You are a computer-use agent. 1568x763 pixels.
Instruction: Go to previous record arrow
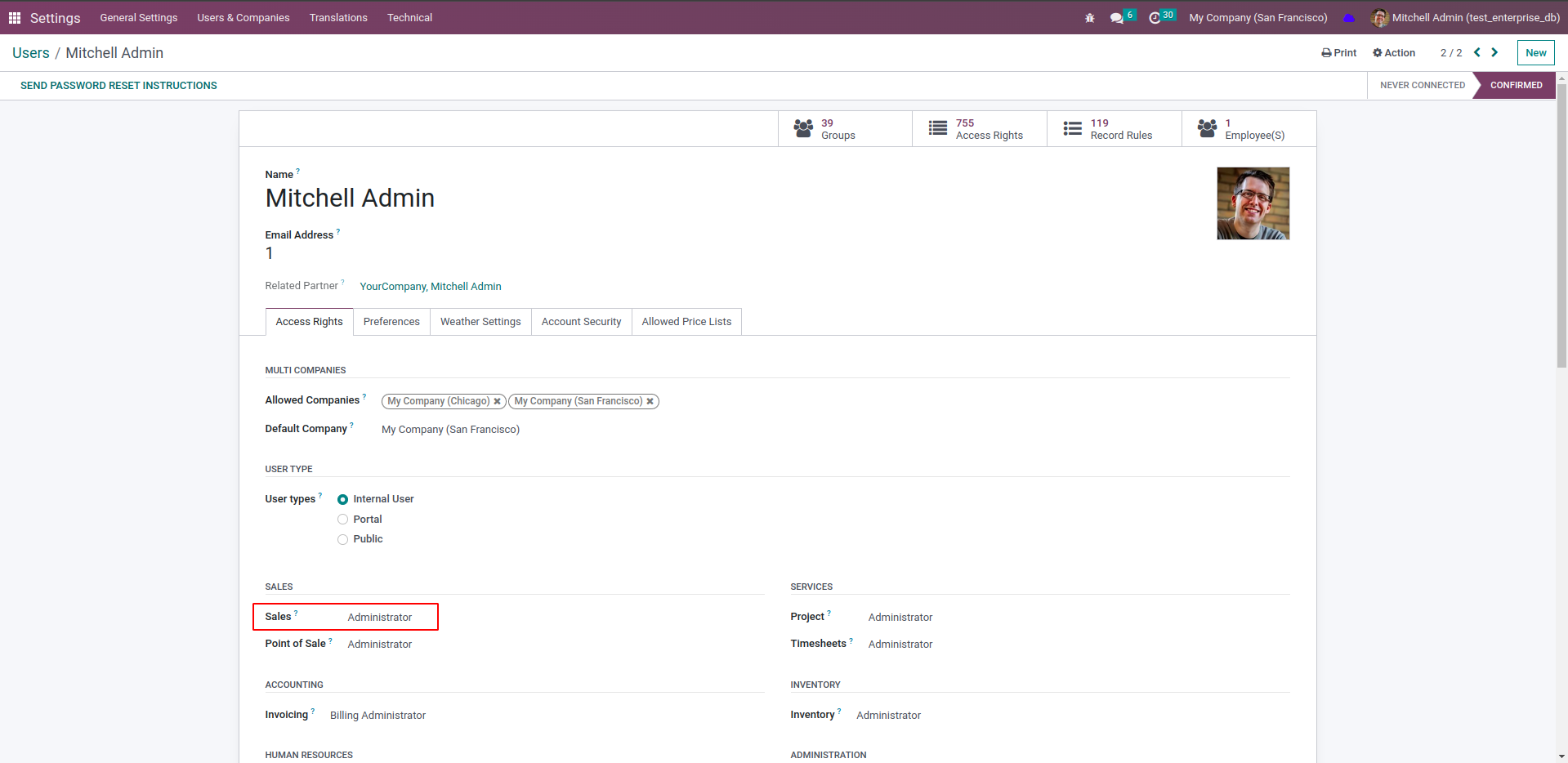point(1477,52)
